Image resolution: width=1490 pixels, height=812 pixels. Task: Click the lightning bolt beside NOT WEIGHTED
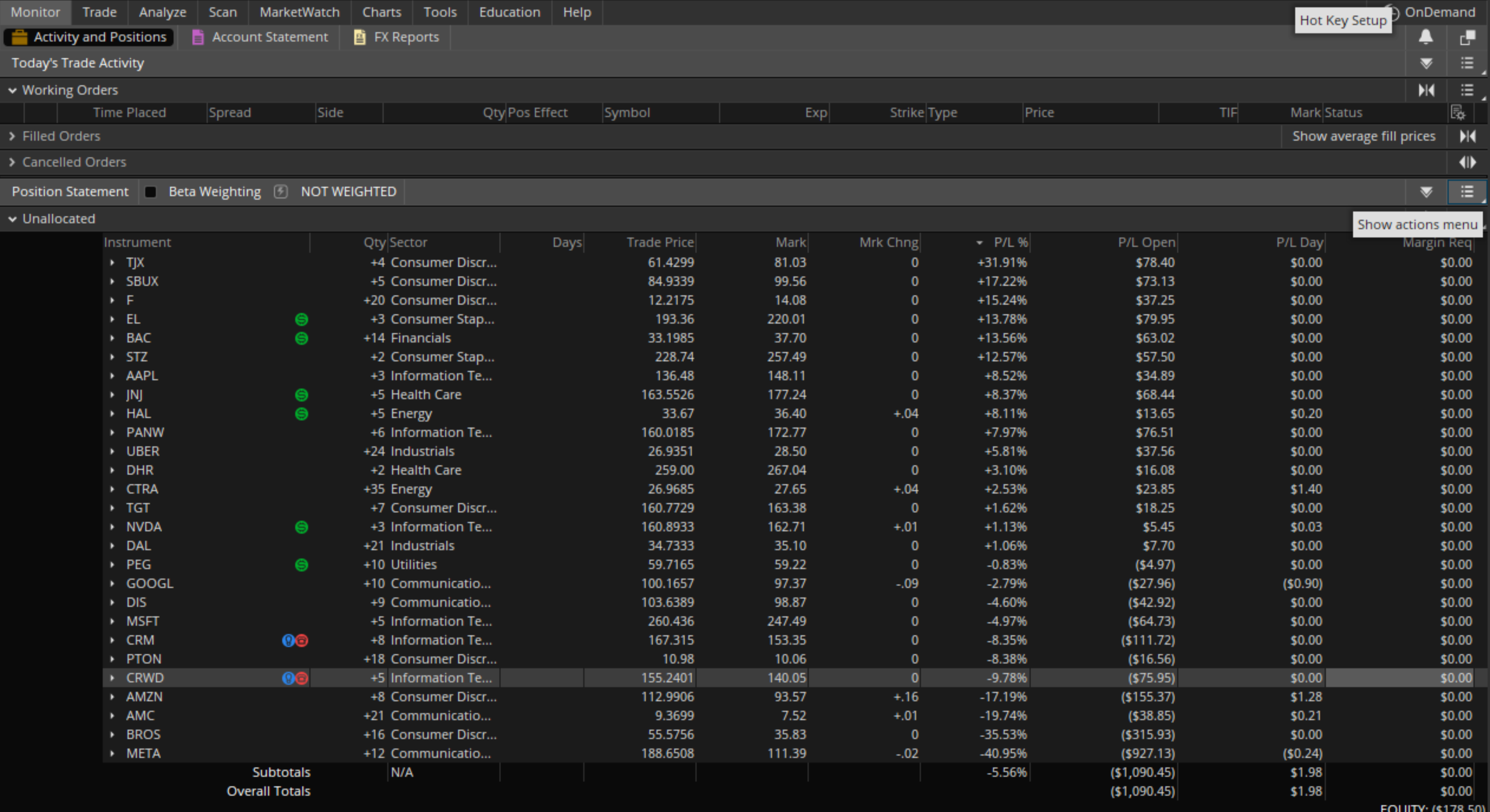click(x=281, y=191)
